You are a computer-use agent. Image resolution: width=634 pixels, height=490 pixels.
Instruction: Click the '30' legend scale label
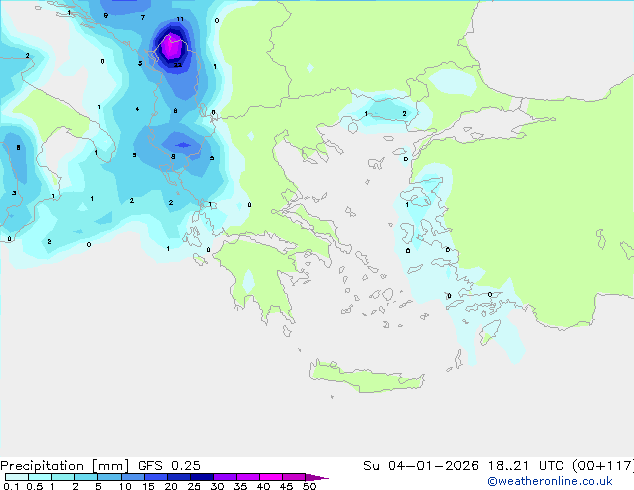pyautogui.click(x=217, y=486)
